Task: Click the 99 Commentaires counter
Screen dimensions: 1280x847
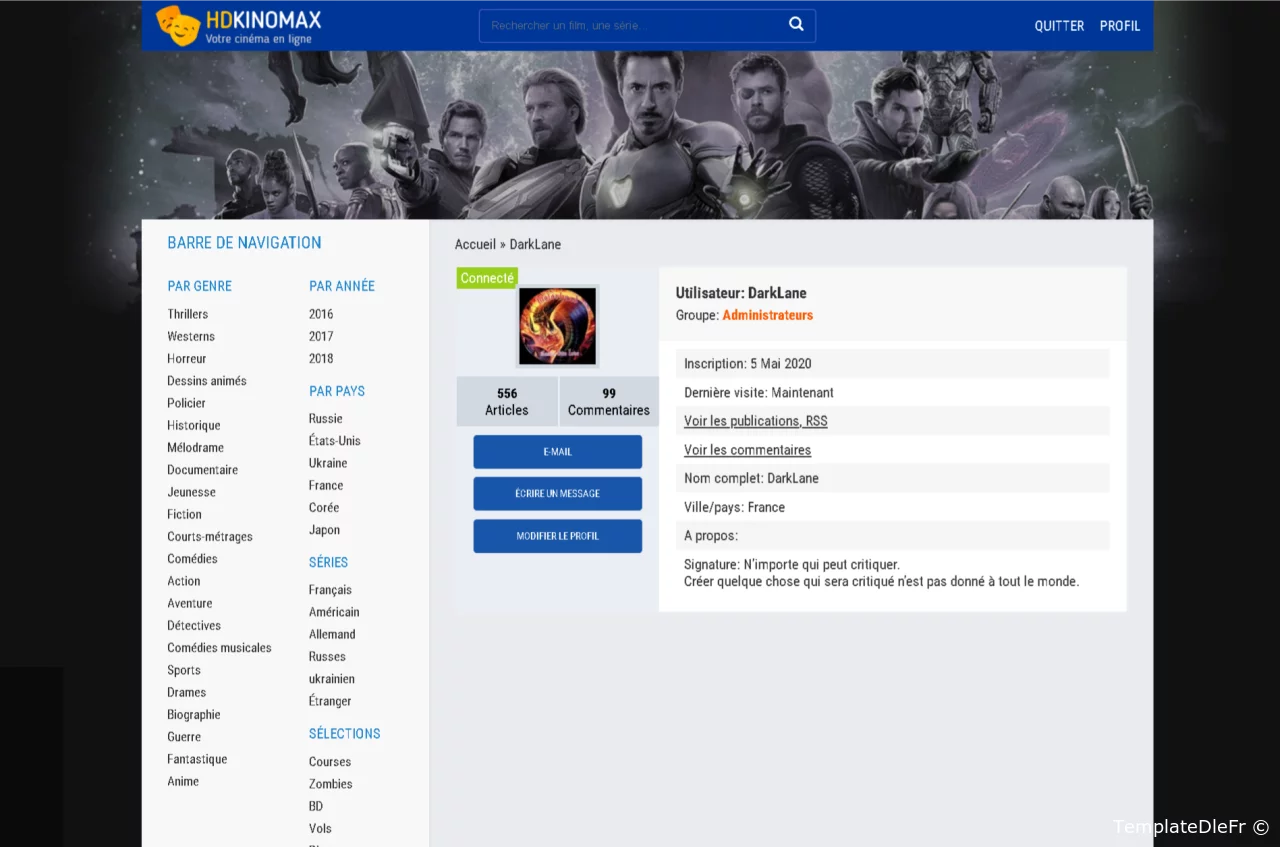Action: (608, 402)
